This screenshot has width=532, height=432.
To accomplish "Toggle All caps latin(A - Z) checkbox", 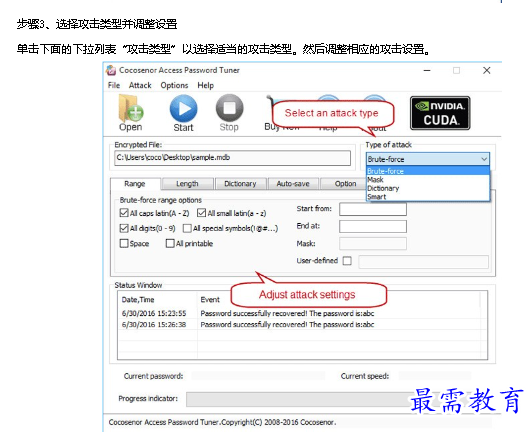I will coord(124,213).
